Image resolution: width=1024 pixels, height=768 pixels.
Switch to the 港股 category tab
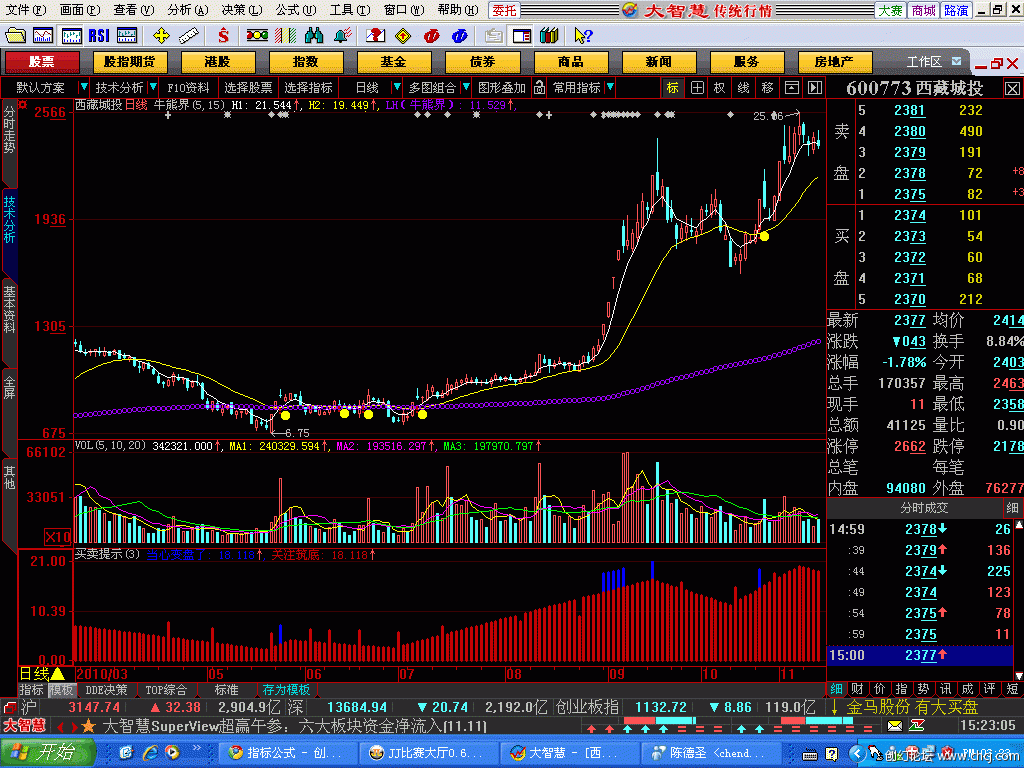pyautogui.click(x=217, y=62)
